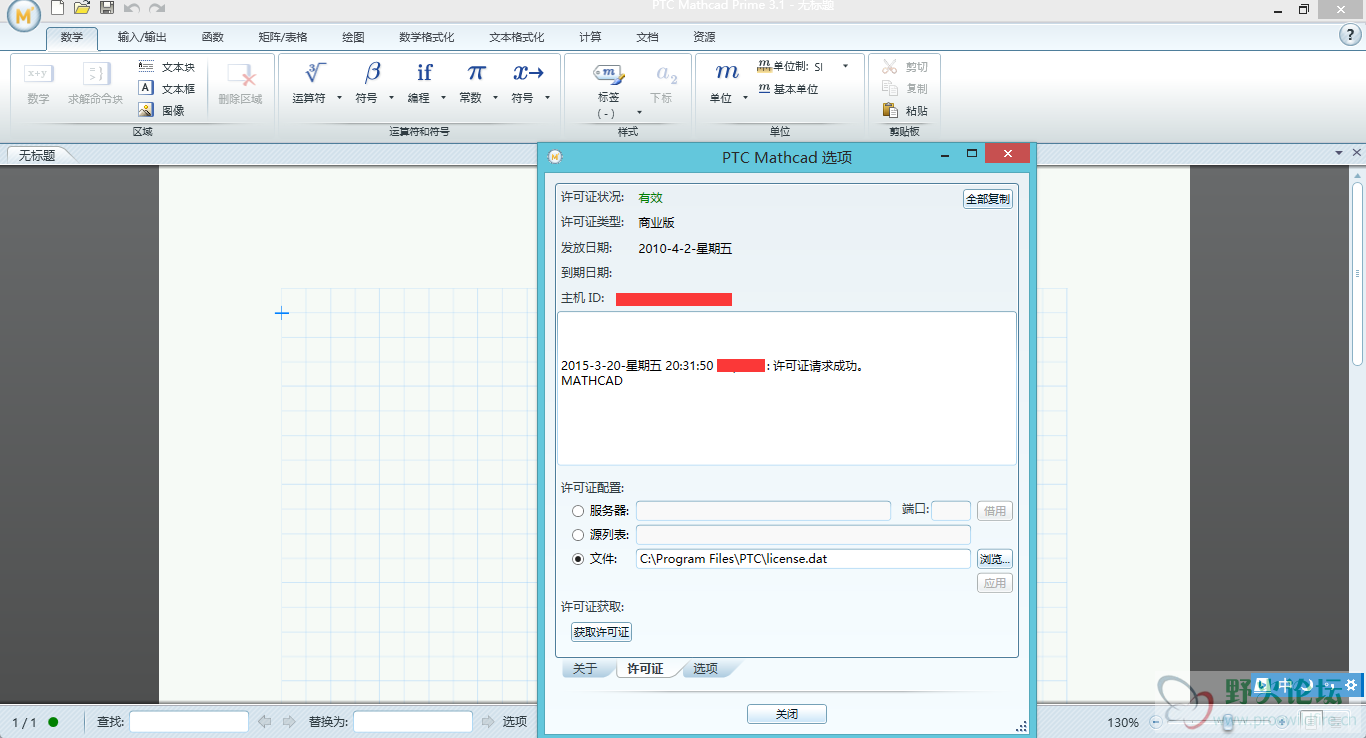Image resolution: width=1366 pixels, height=738 pixels.
Task: Open the Mathcad application menu orb
Action: (24, 15)
